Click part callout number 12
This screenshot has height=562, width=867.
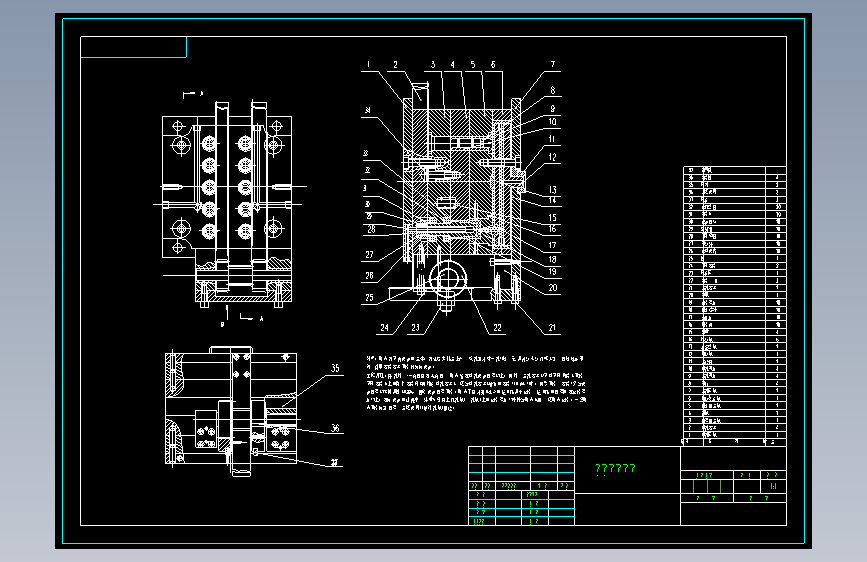[552, 157]
